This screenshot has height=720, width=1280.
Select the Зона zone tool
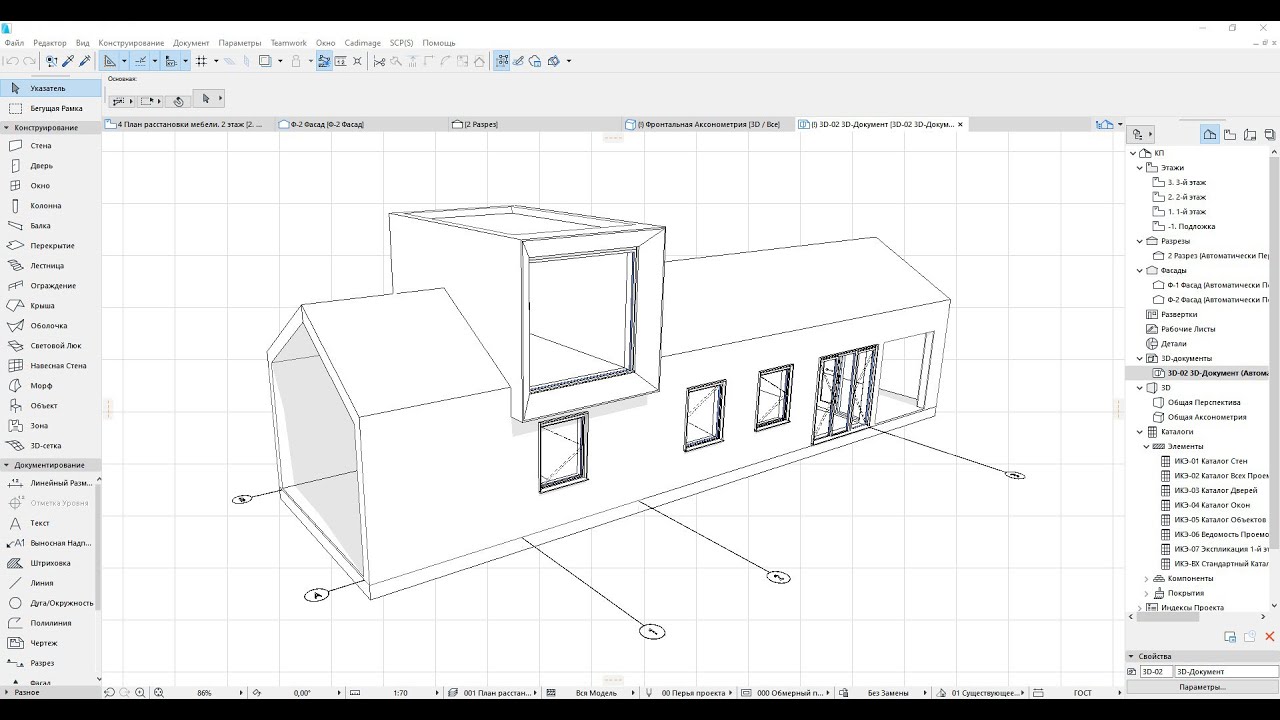(x=50, y=426)
